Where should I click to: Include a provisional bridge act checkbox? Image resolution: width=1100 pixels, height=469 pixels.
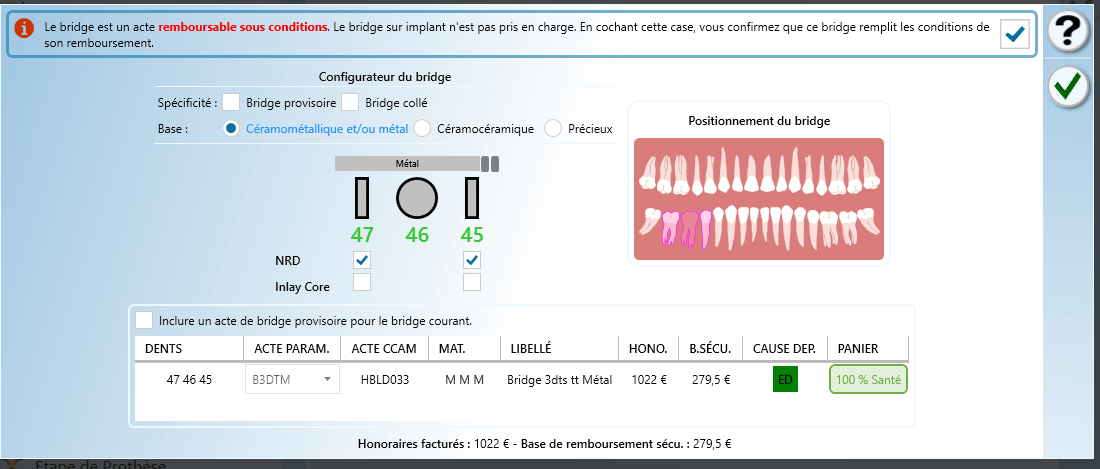pos(145,320)
